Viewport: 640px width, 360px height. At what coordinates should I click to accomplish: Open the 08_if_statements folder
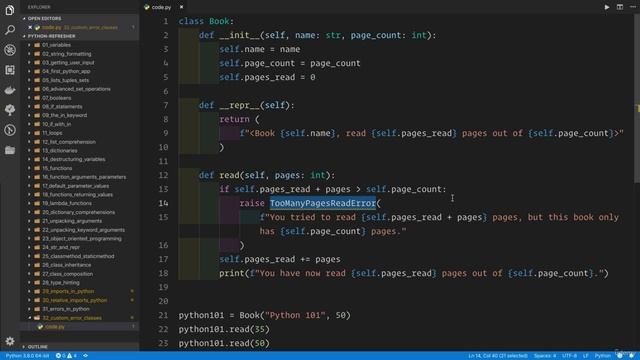coord(62,107)
